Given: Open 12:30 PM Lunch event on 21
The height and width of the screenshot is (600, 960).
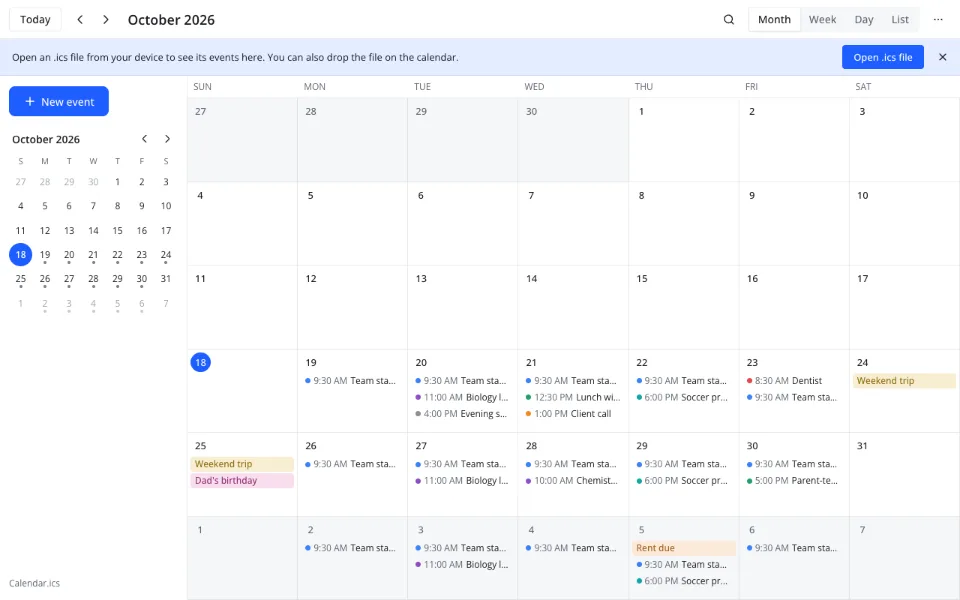Looking at the screenshot, I should [x=572, y=397].
